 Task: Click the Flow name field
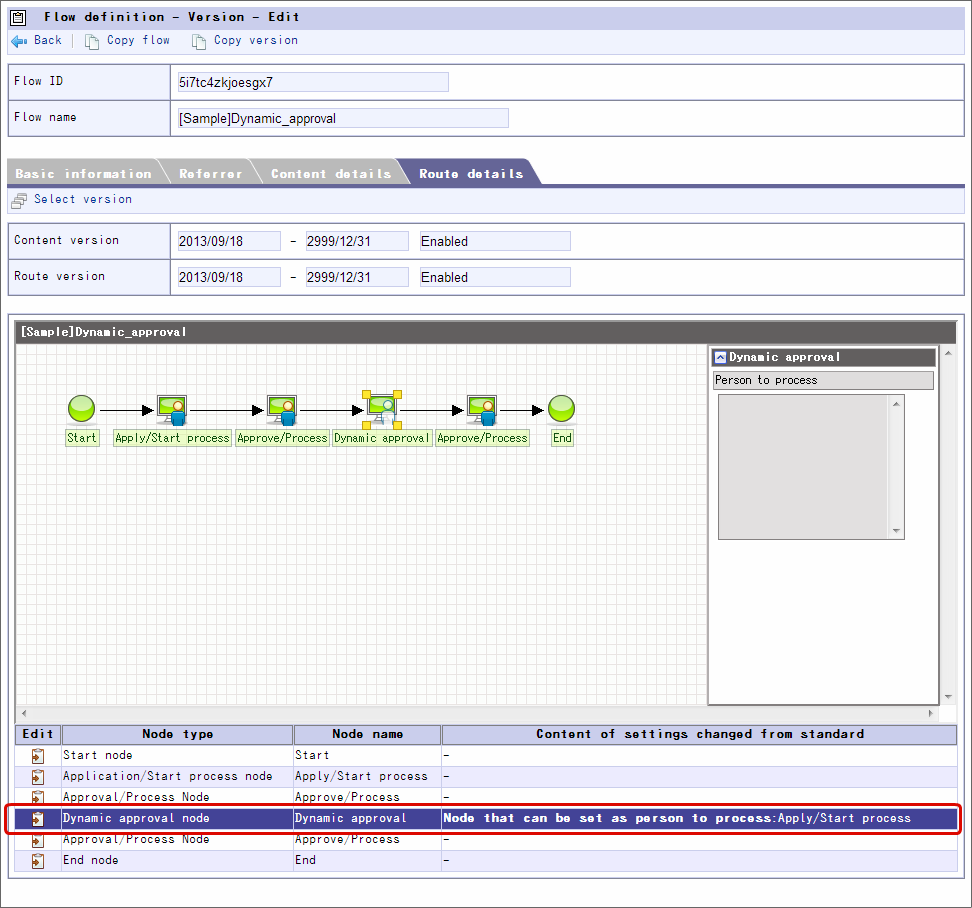[343, 118]
